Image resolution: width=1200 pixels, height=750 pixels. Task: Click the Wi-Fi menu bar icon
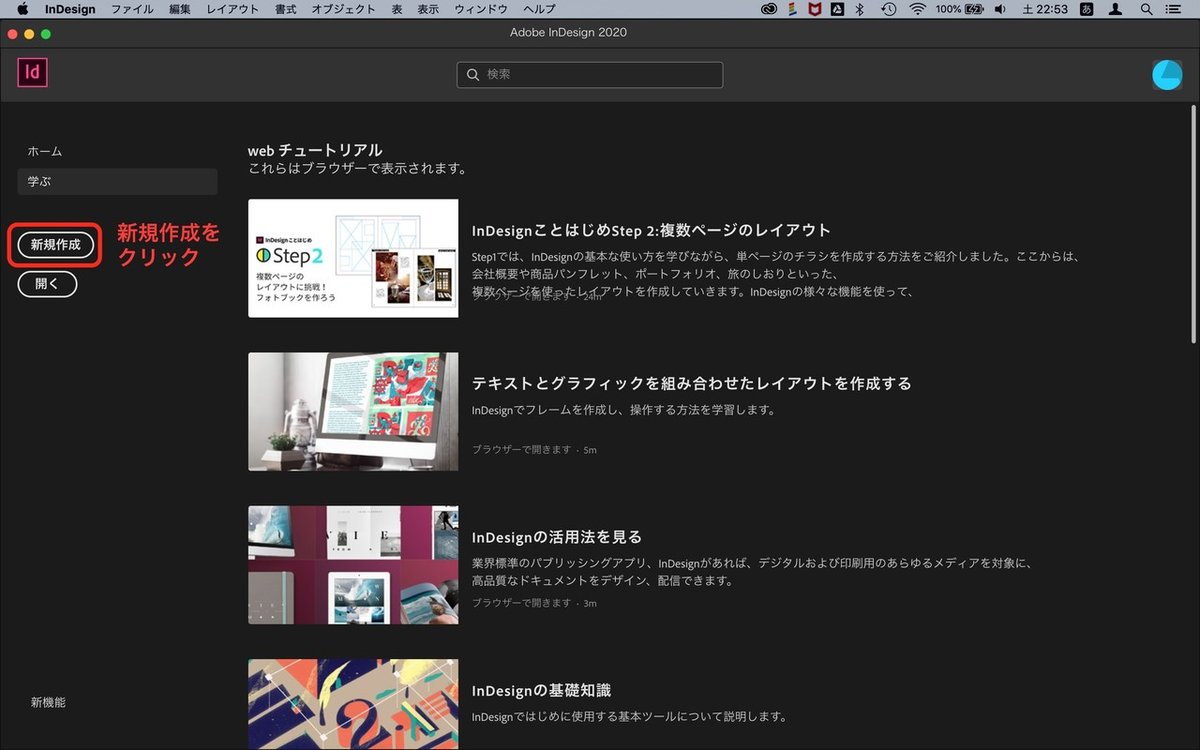[x=917, y=9]
